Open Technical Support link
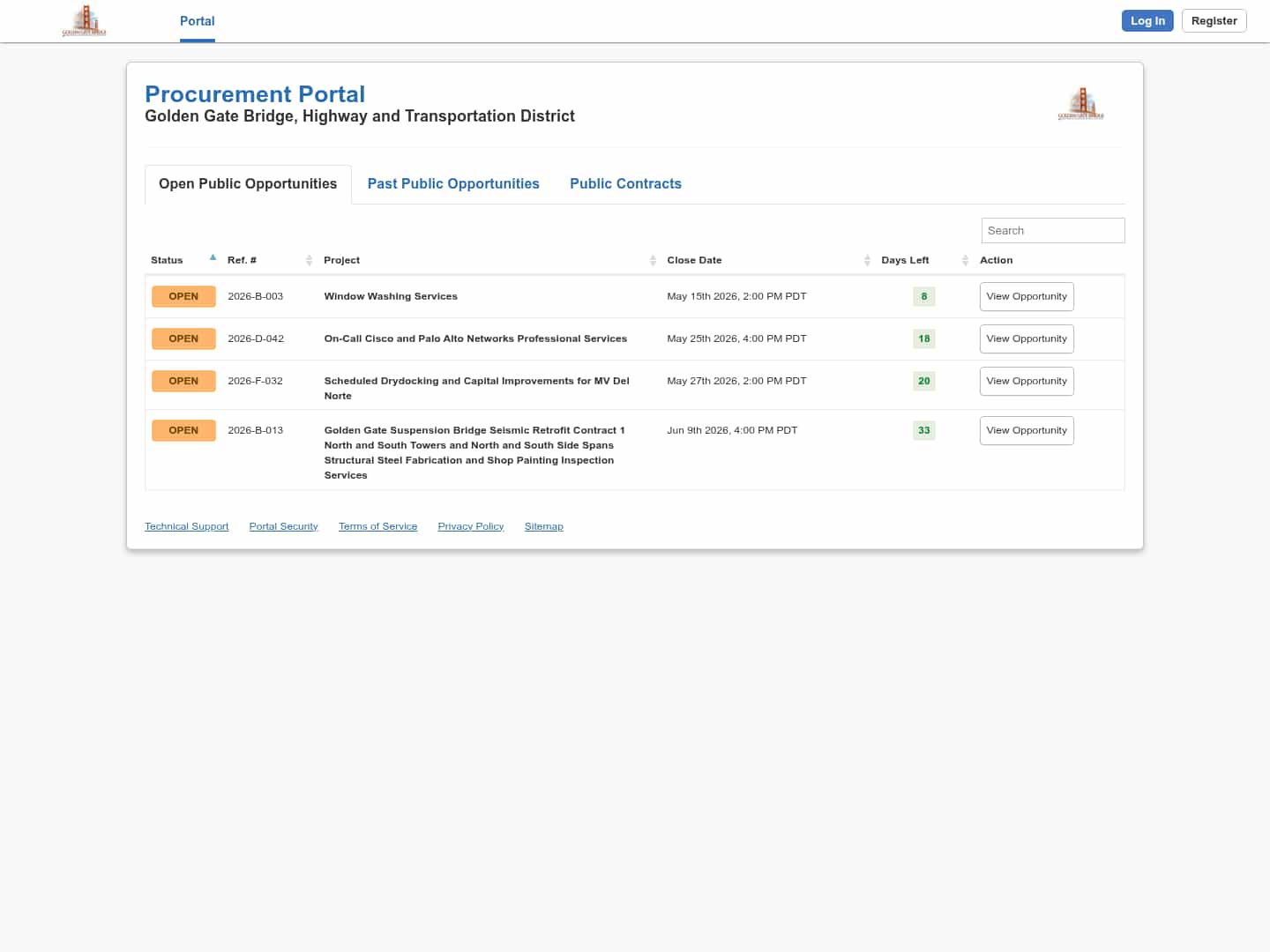Screen dimensions: 1270x952 coord(187,526)
